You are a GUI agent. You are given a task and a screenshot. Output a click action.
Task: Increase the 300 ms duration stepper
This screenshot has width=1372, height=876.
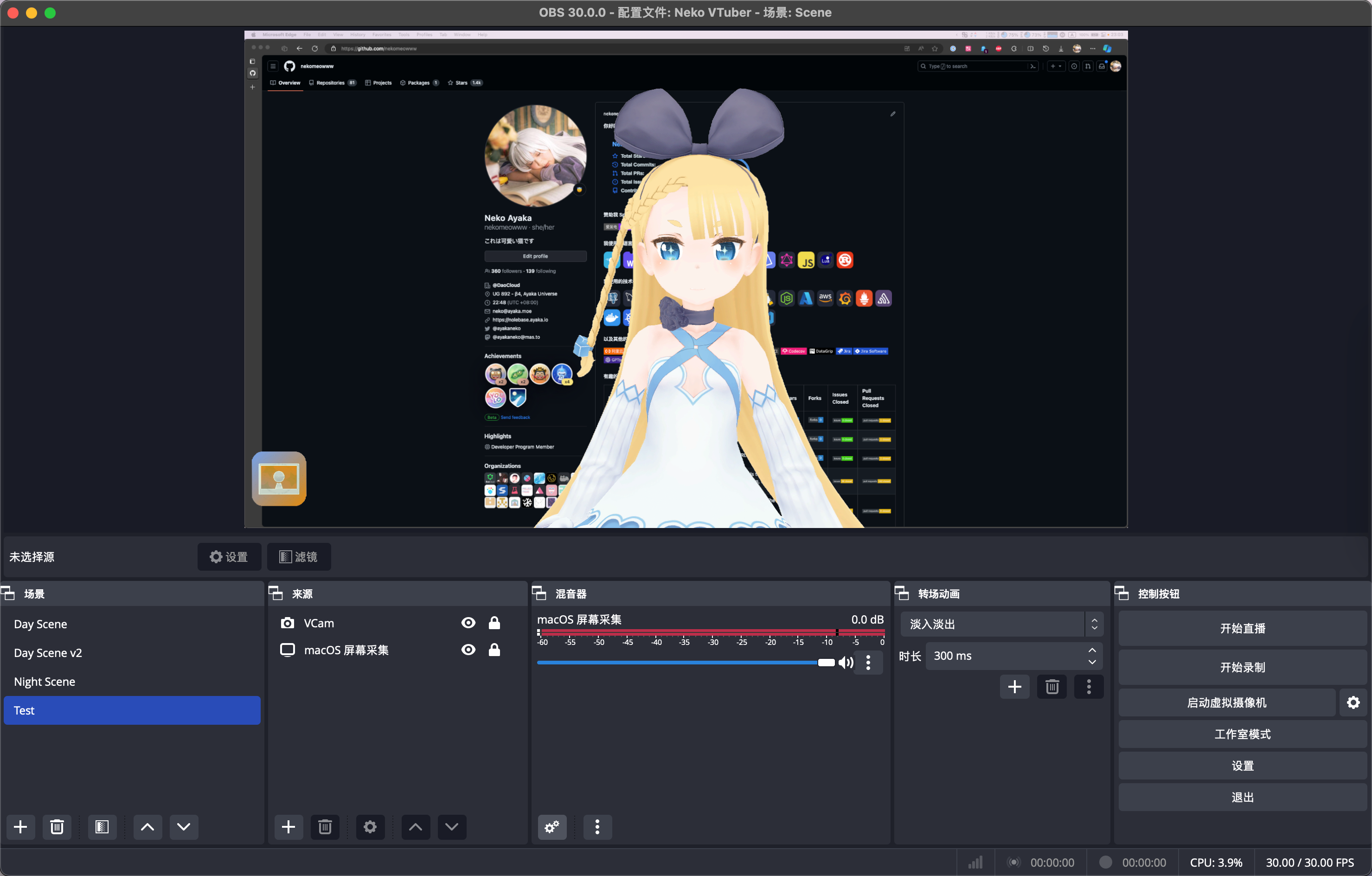(x=1092, y=651)
